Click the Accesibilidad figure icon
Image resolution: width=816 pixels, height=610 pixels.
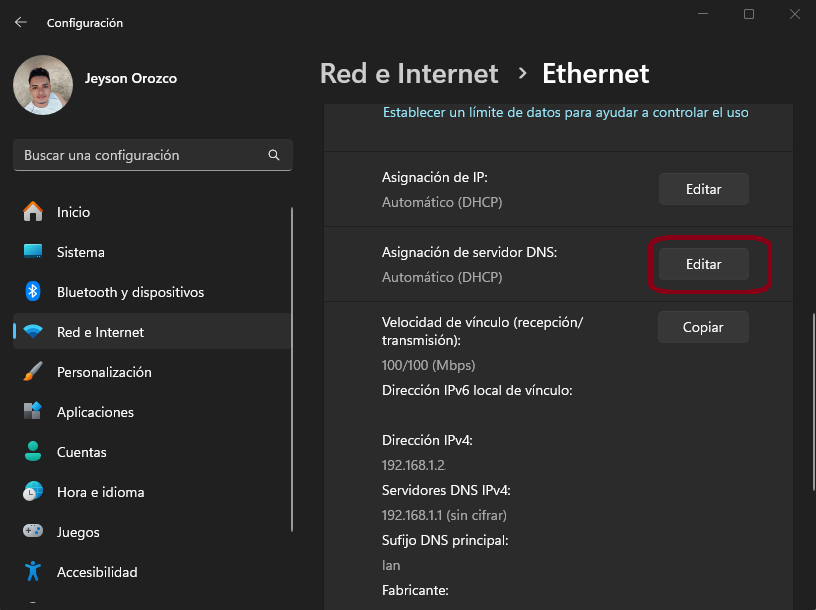pos(33,572)
